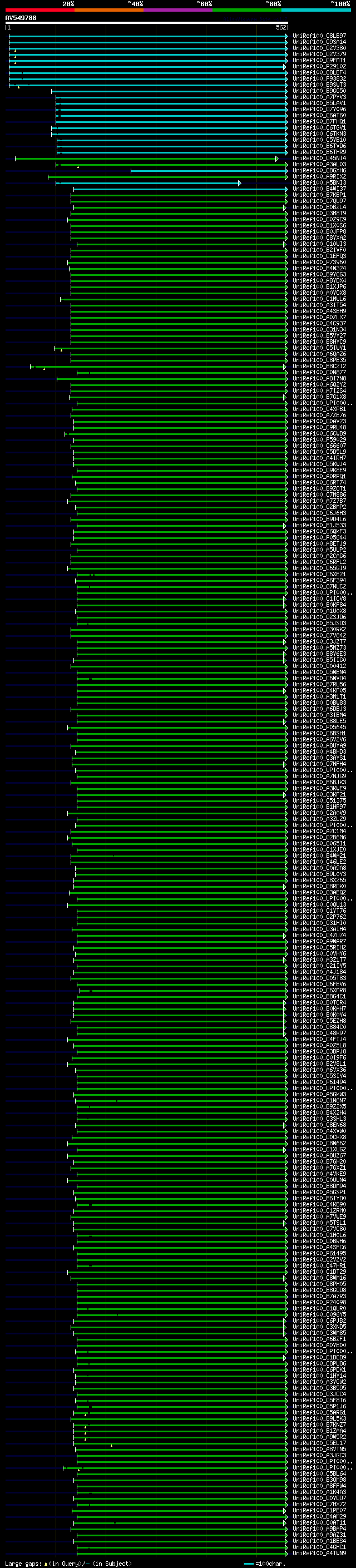This screenshot has width=356, height=1568.
Task: Open hit UniRef100_B9GG50
Action: coord(319,91)
